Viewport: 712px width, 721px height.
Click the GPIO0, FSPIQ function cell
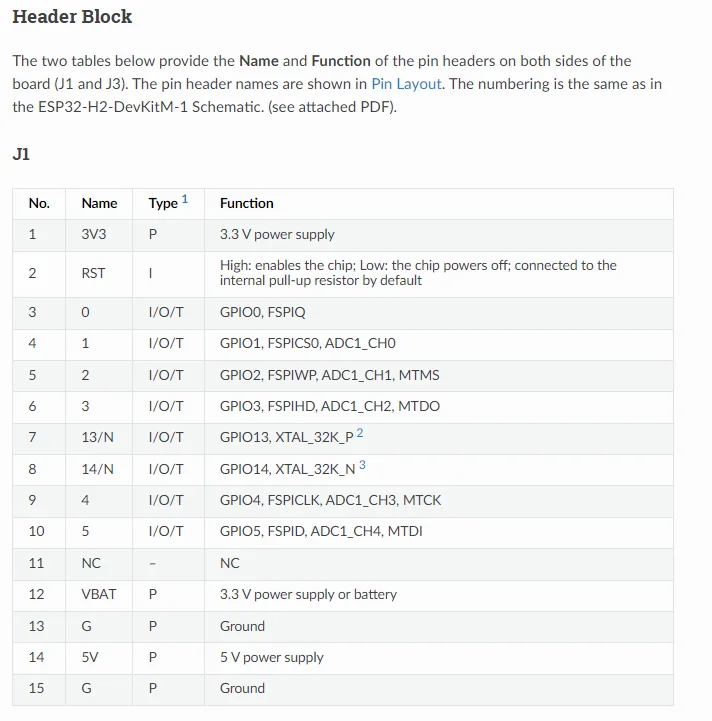[x=262, y=312]
